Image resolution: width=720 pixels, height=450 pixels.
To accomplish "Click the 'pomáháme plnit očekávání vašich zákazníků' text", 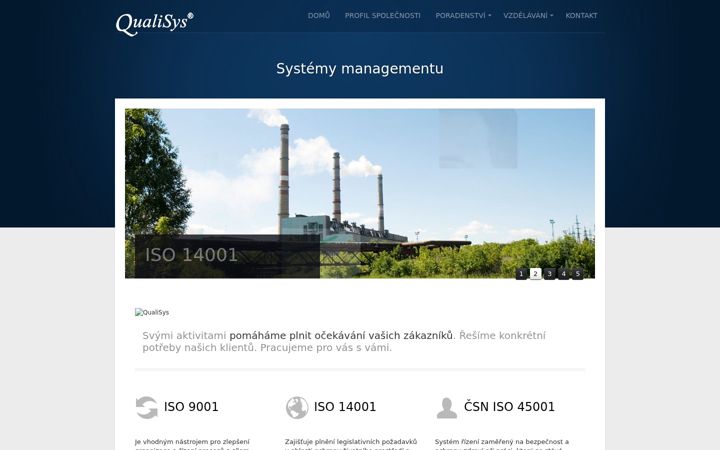I will coord(341,336).
